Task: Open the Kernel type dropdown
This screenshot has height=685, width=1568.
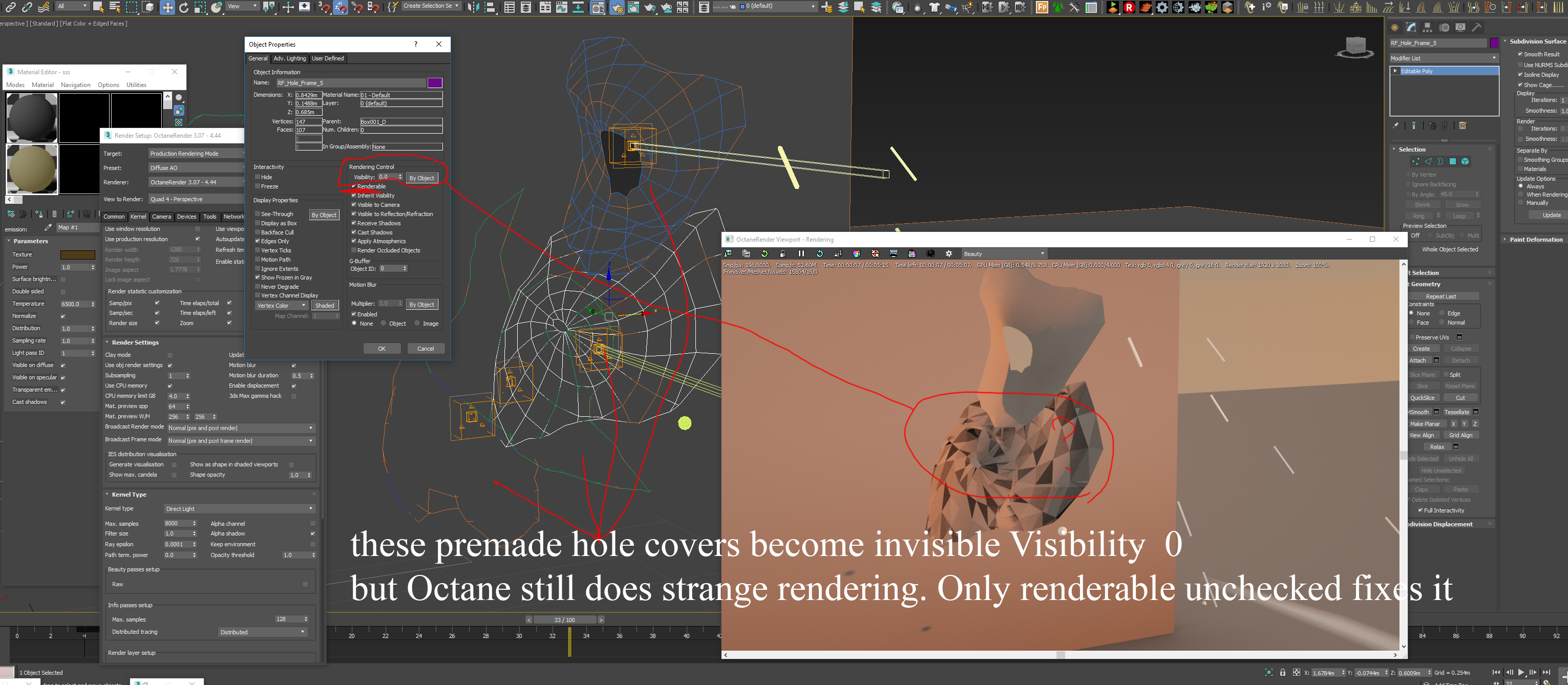Action: 239,508
